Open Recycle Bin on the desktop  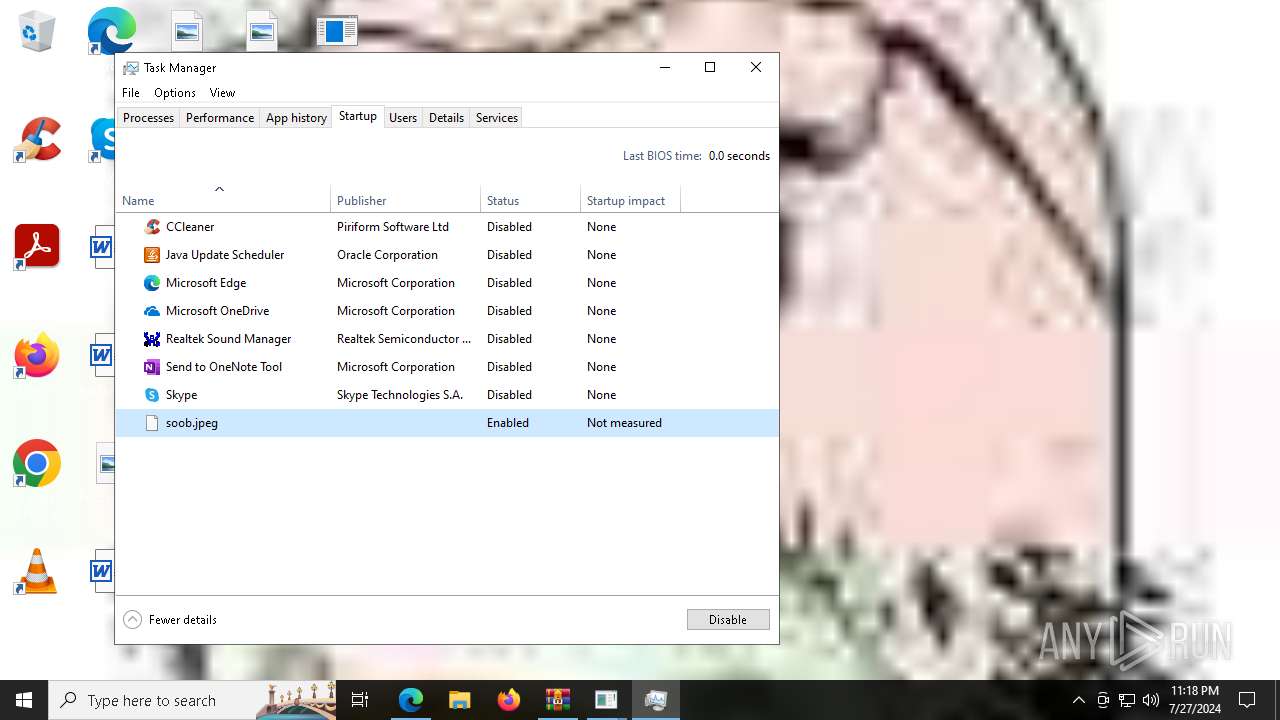37,32
